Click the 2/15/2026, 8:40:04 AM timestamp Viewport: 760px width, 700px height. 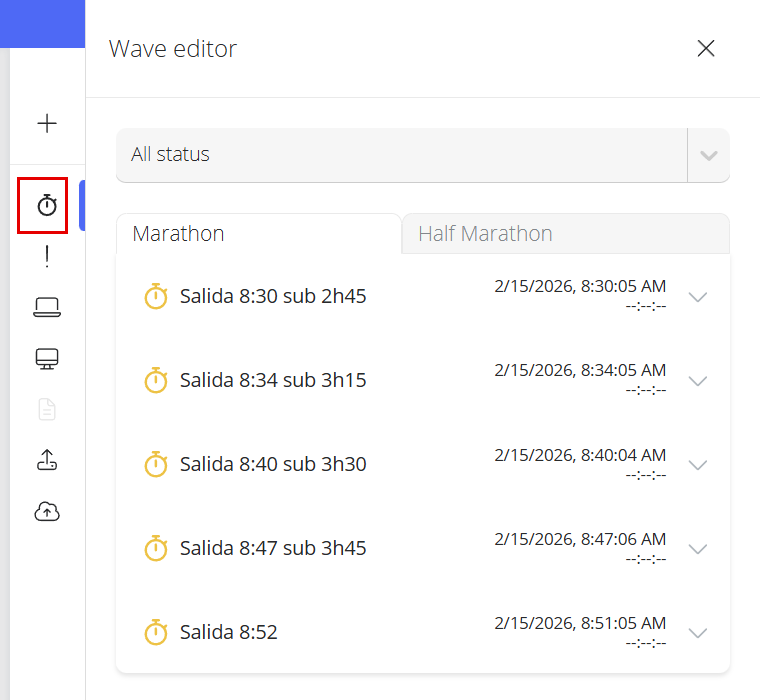coord(580,455)
